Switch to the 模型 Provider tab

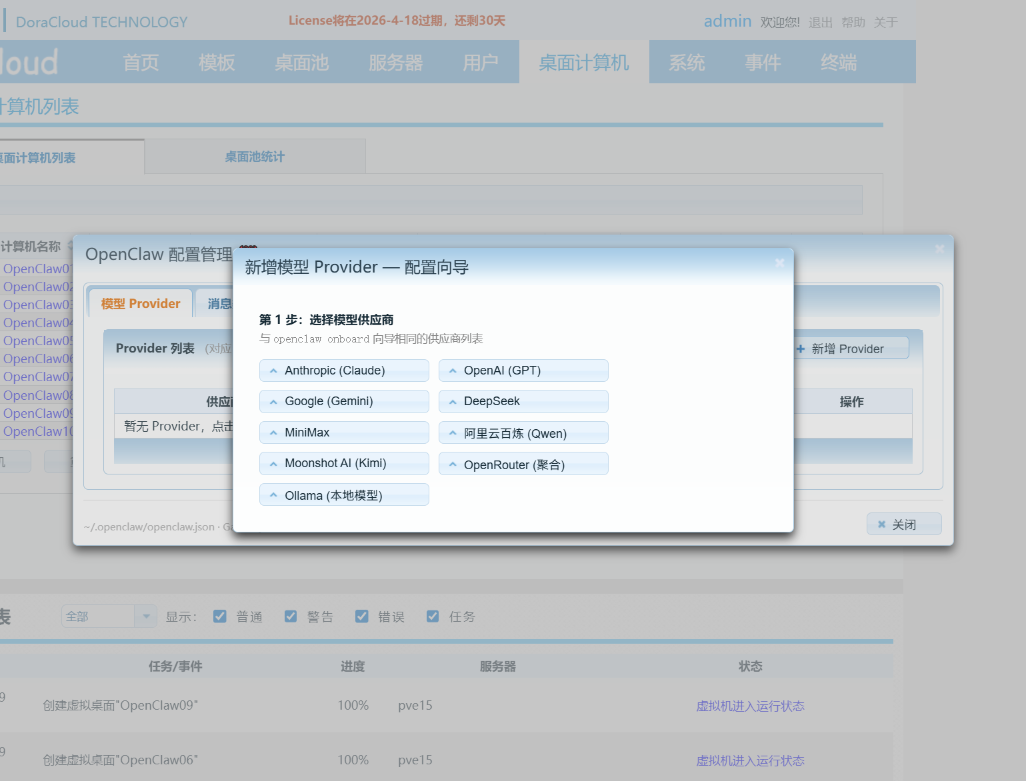pyautogui.click(x=140, y=304)
